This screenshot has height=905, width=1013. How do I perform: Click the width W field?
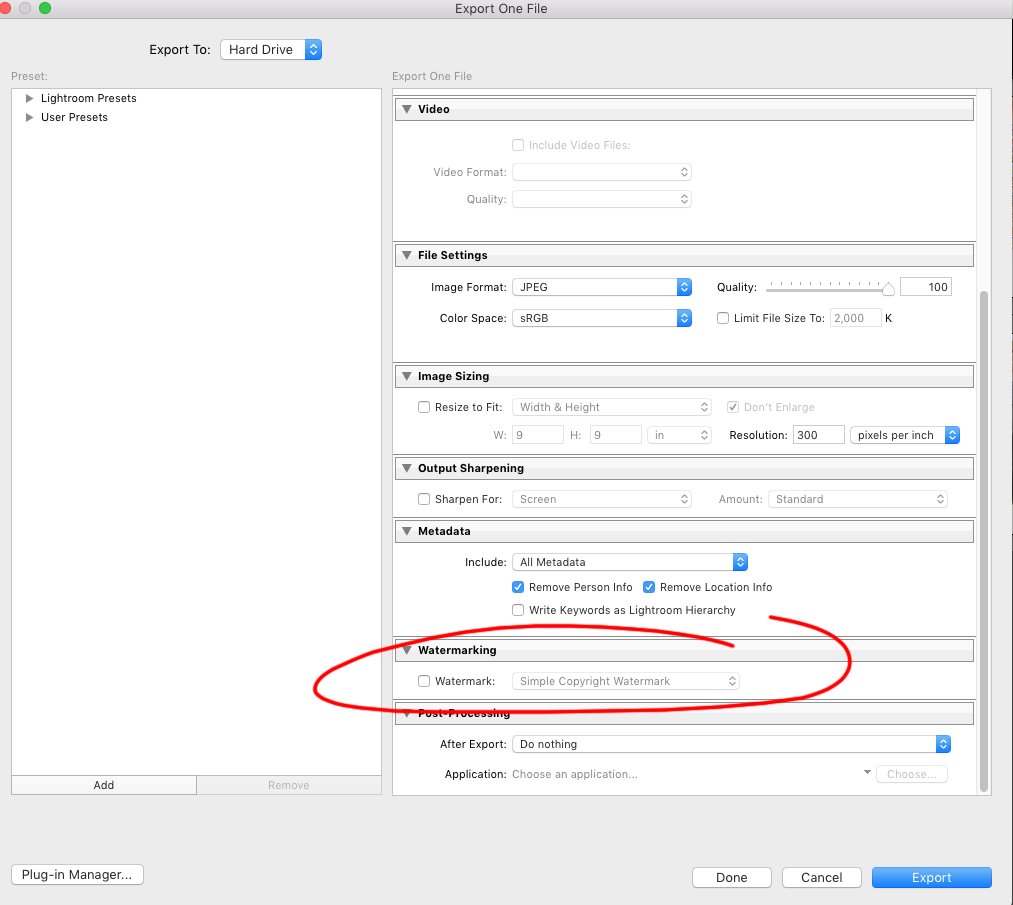[x=538, y=435]
